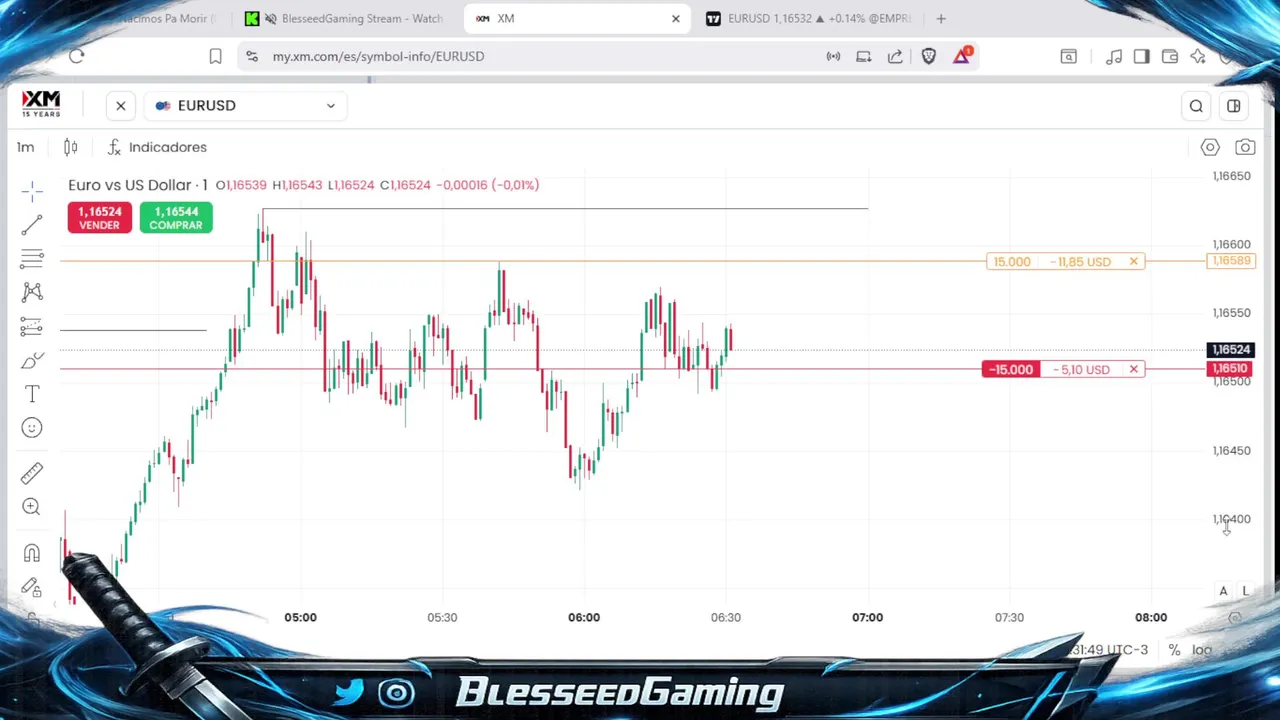Open chart settings hexagon icon
Screen dimensions: 1280x720
pyautogui.click(x=1210, y=147)
